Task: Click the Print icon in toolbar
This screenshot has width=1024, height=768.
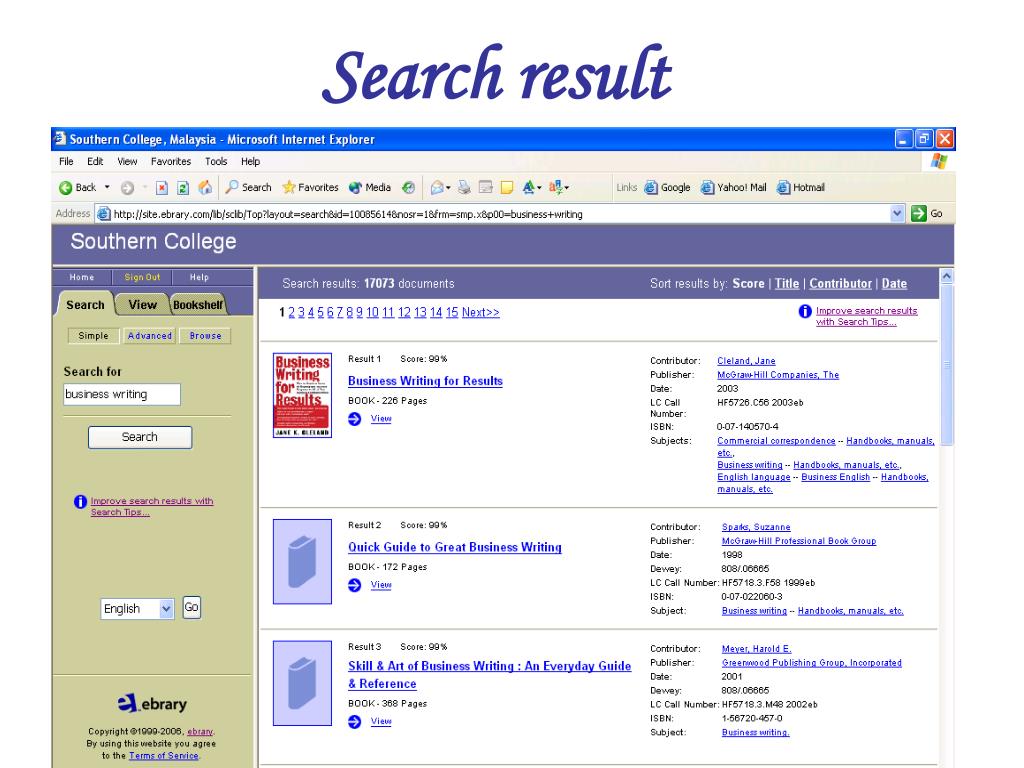Action: tap(464, 187)
